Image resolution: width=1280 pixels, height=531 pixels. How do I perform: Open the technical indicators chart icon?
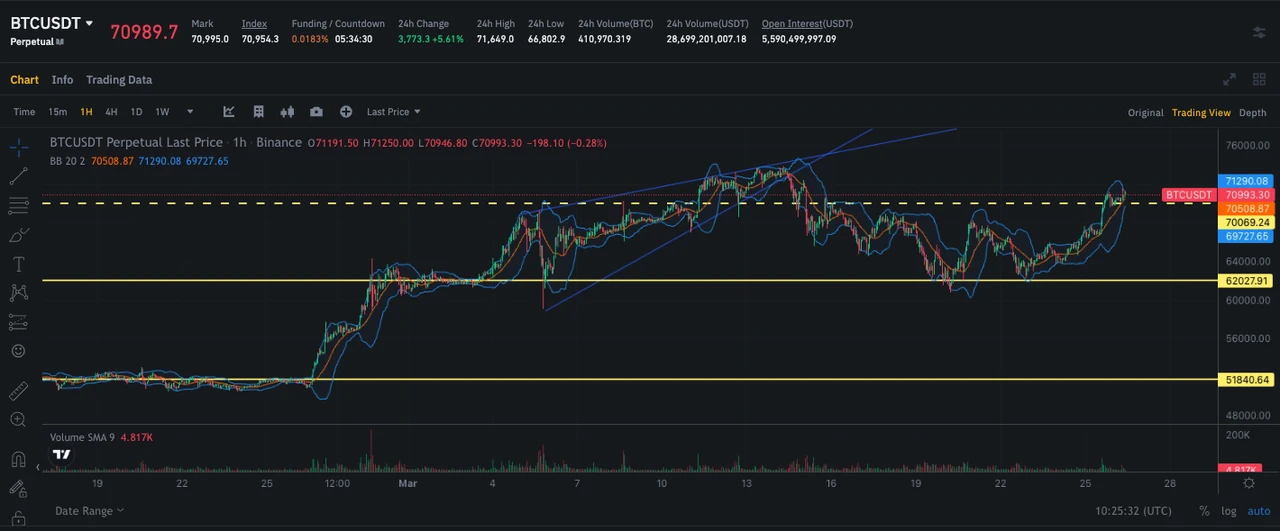click(229, 112)
